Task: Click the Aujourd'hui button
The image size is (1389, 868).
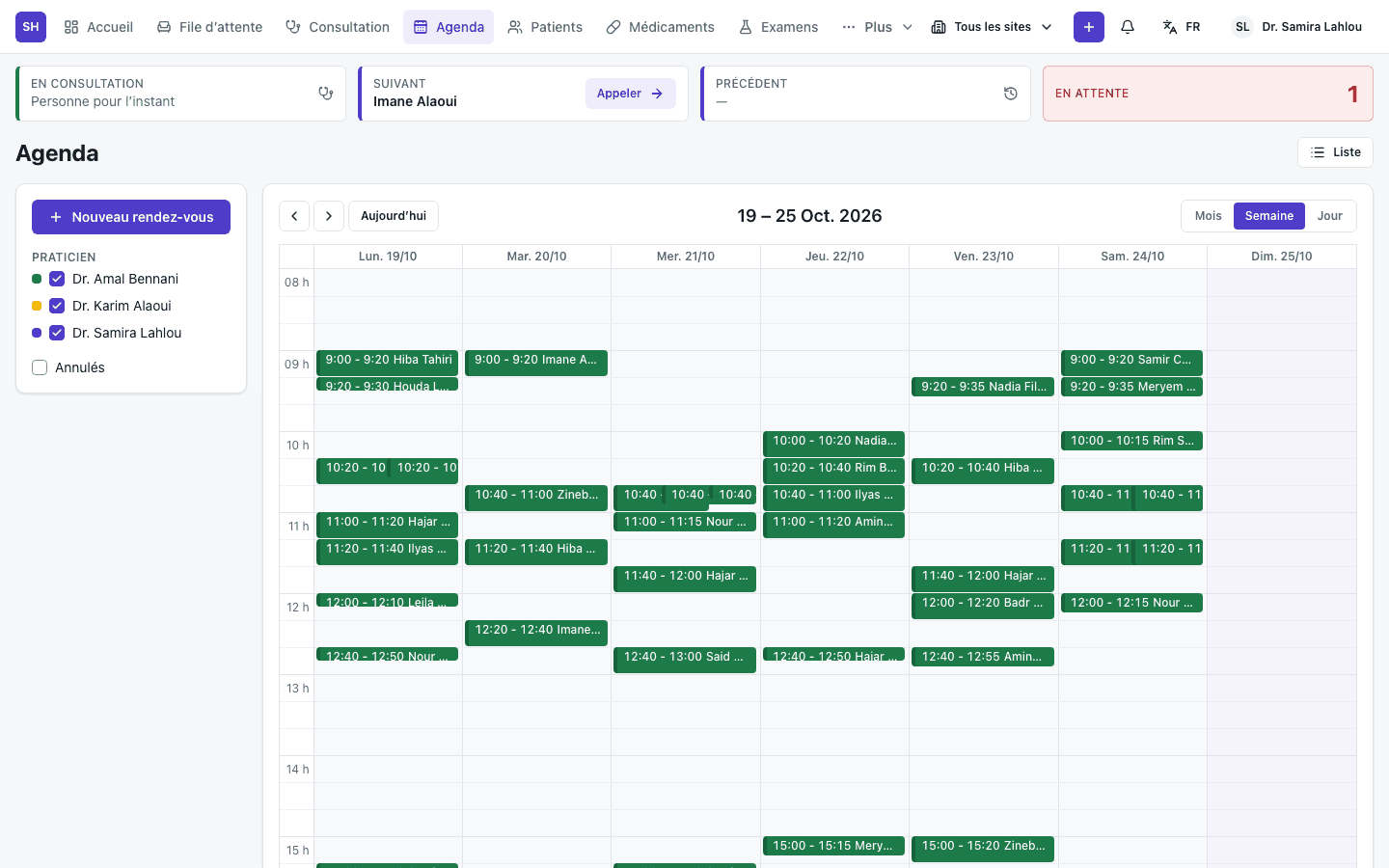Action: coord(394,216)
